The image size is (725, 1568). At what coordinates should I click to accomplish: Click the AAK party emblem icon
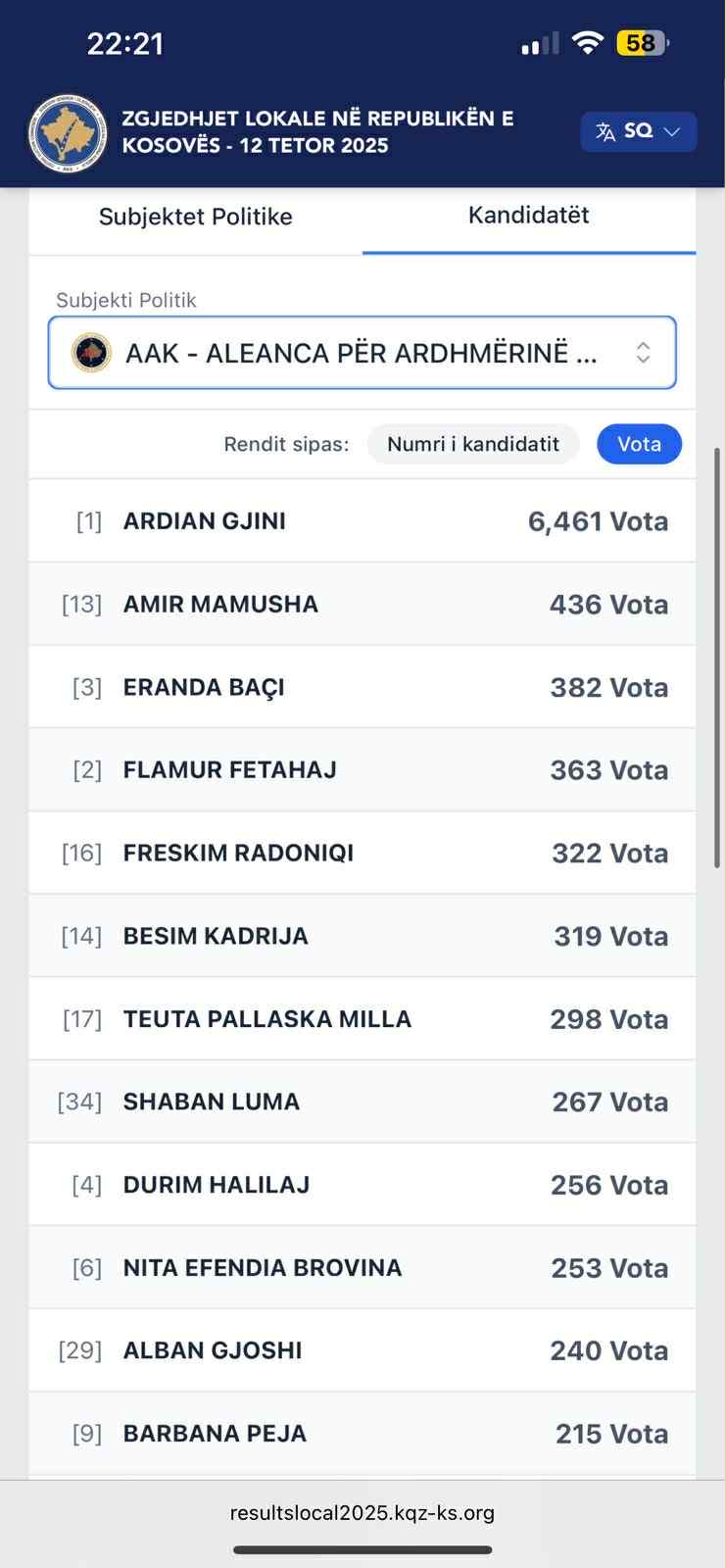click(91, 353)
